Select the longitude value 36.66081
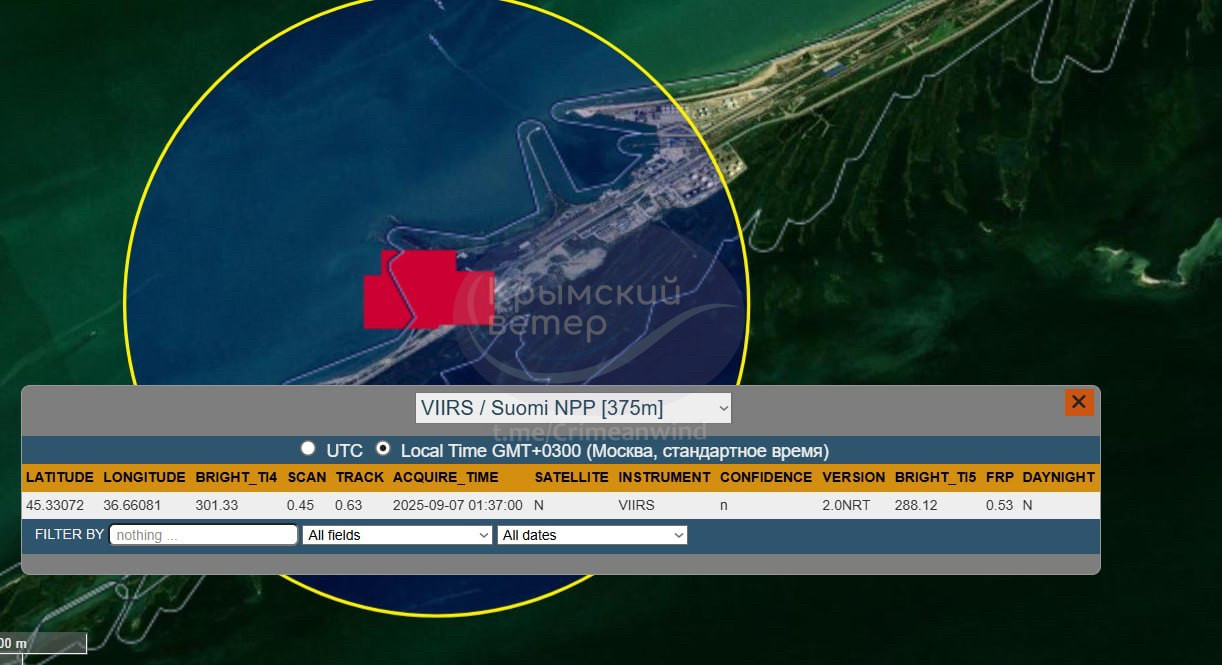Image resolution: width=1222 pixels, height=665 pixels. 133,505
